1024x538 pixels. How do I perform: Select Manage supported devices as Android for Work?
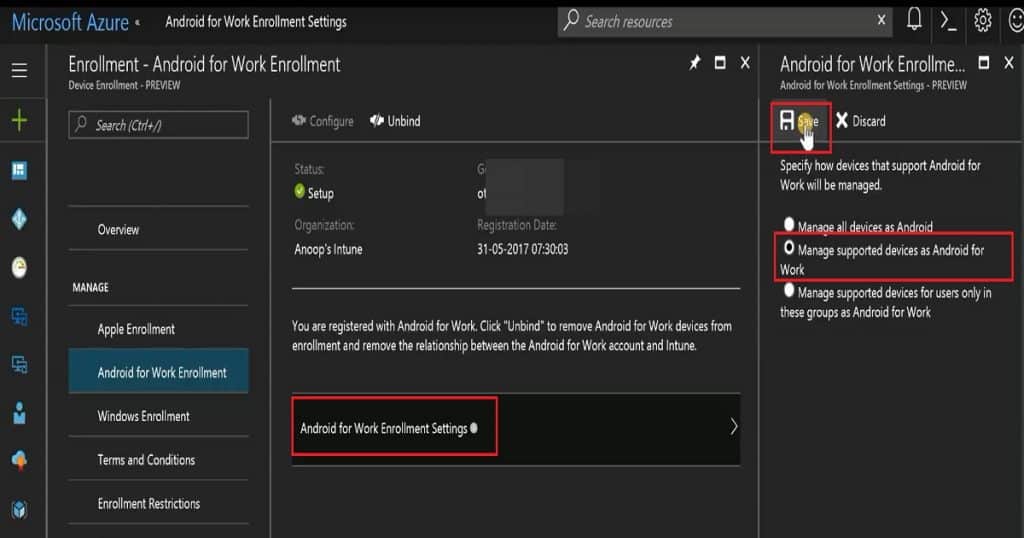pos(790,247)
